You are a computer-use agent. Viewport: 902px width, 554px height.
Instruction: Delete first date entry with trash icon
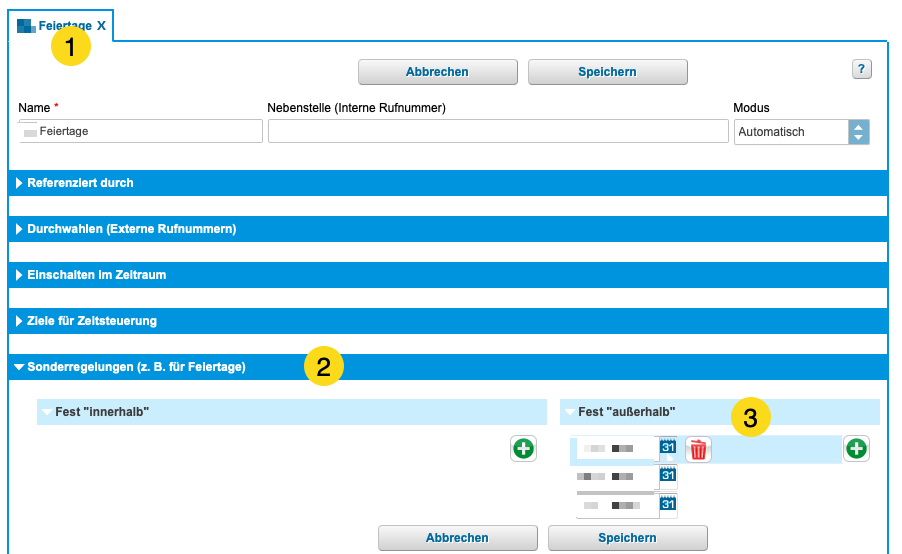click(x=698, y=450)
